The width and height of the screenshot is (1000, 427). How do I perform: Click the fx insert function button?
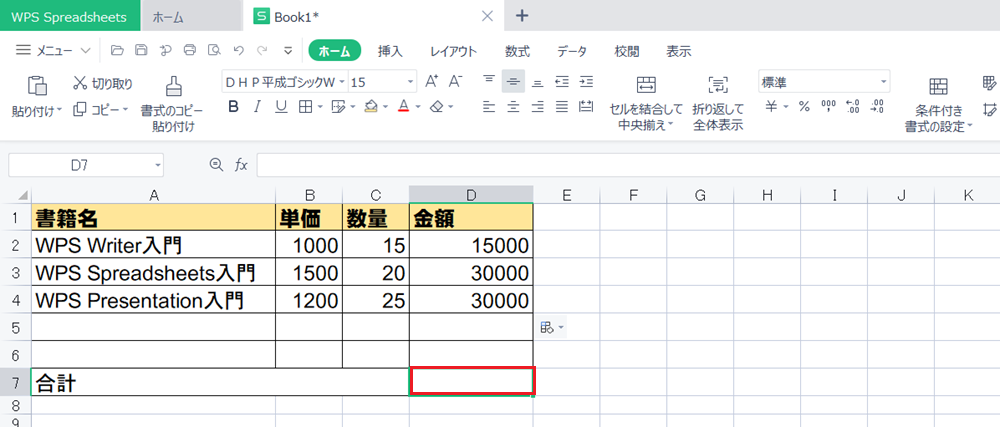point(241,166)
